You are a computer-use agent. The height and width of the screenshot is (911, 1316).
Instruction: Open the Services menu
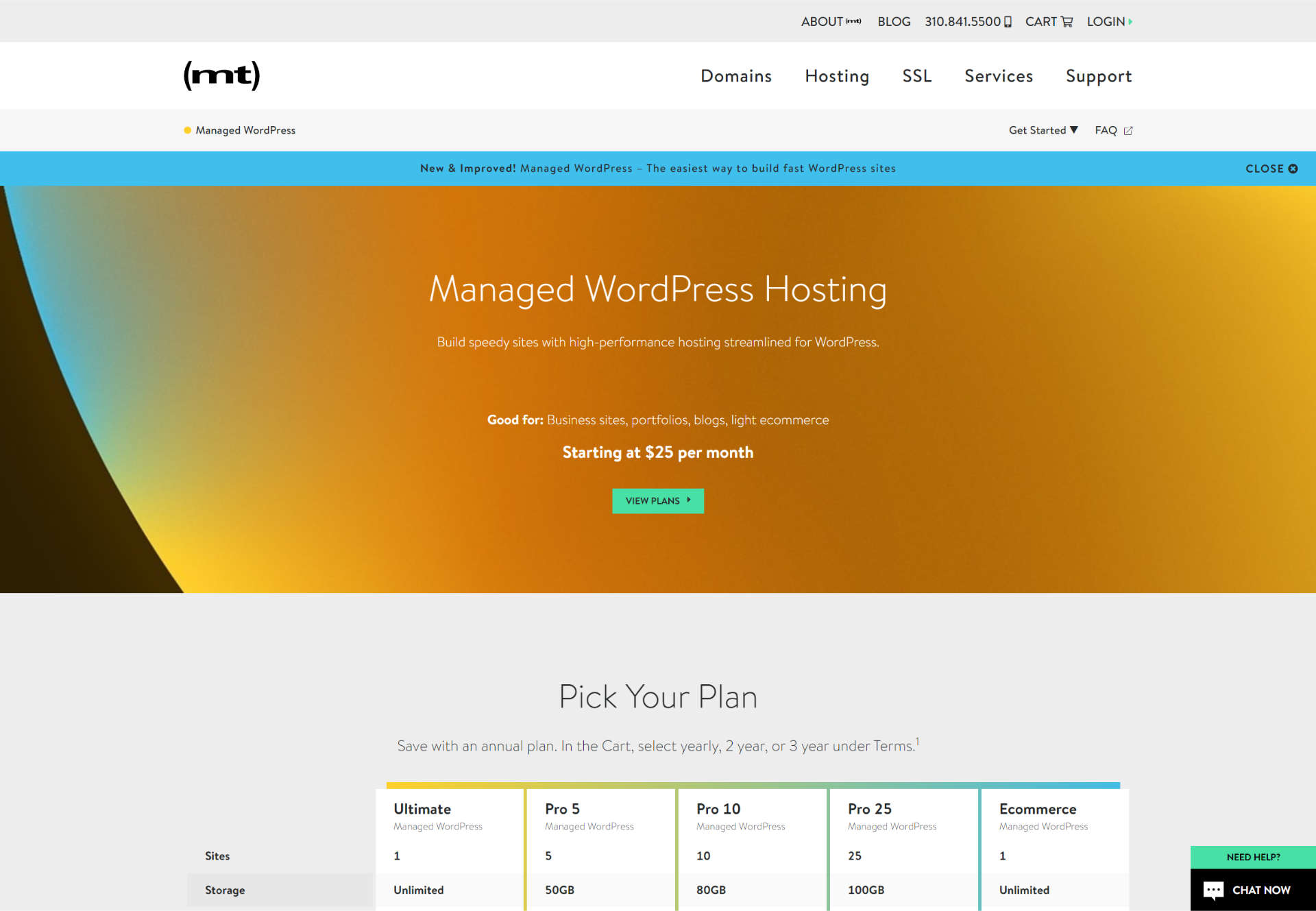click(999, 76)
